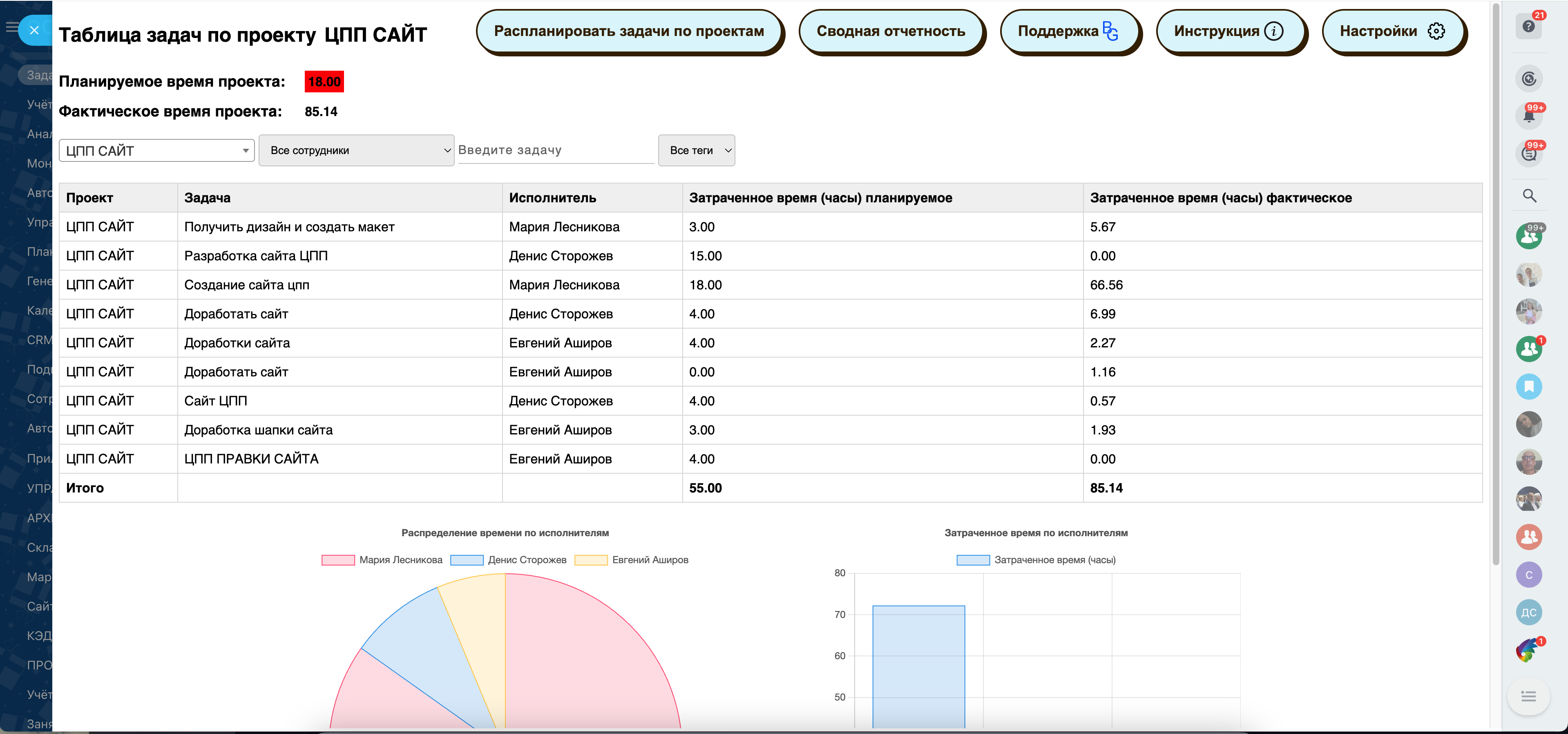This screenshot has height=734, width=1568.
Task: Click the search magnifier icon
Action: pos(1529,195)
